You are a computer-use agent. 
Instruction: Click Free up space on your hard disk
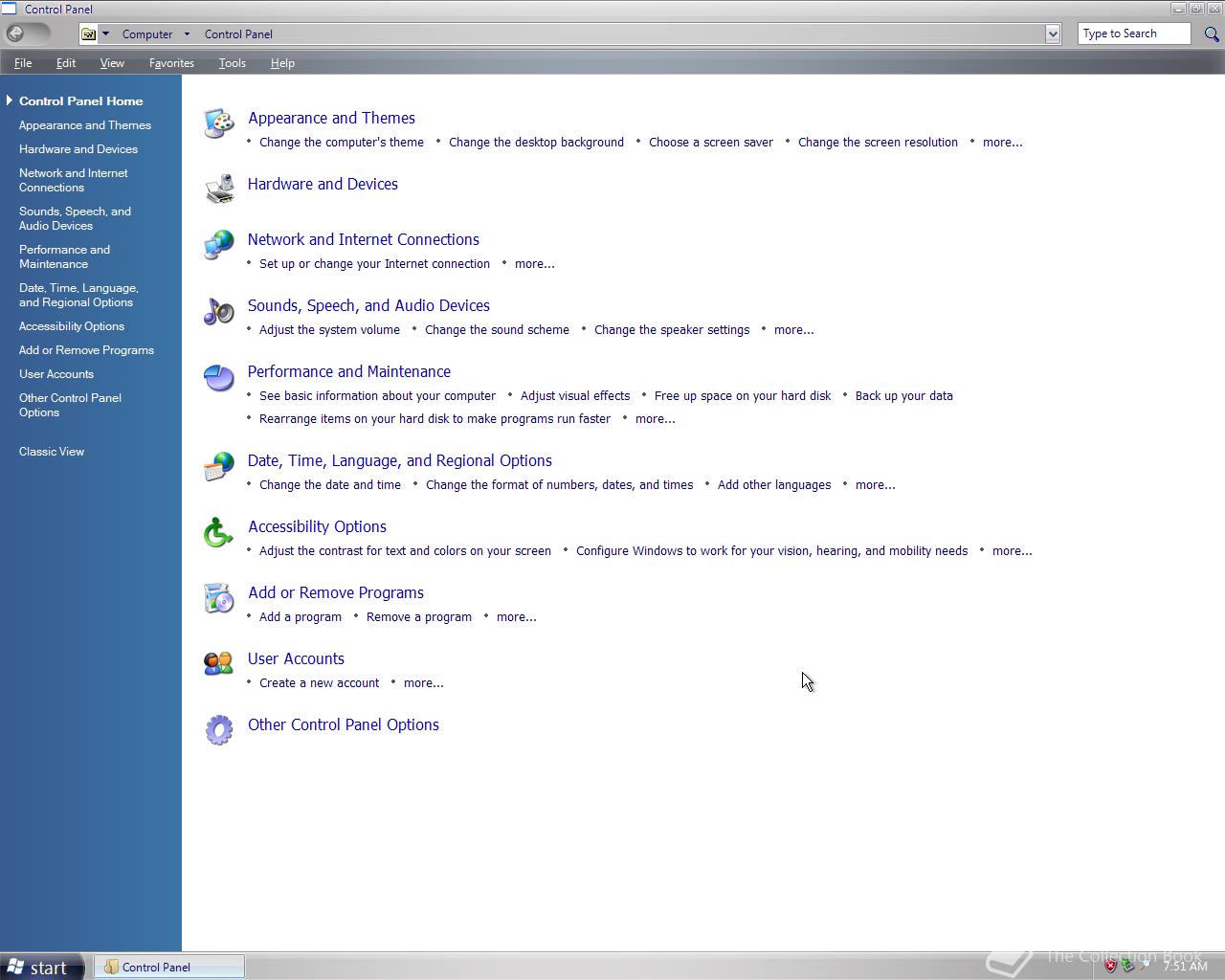click(x=743, y=395)
